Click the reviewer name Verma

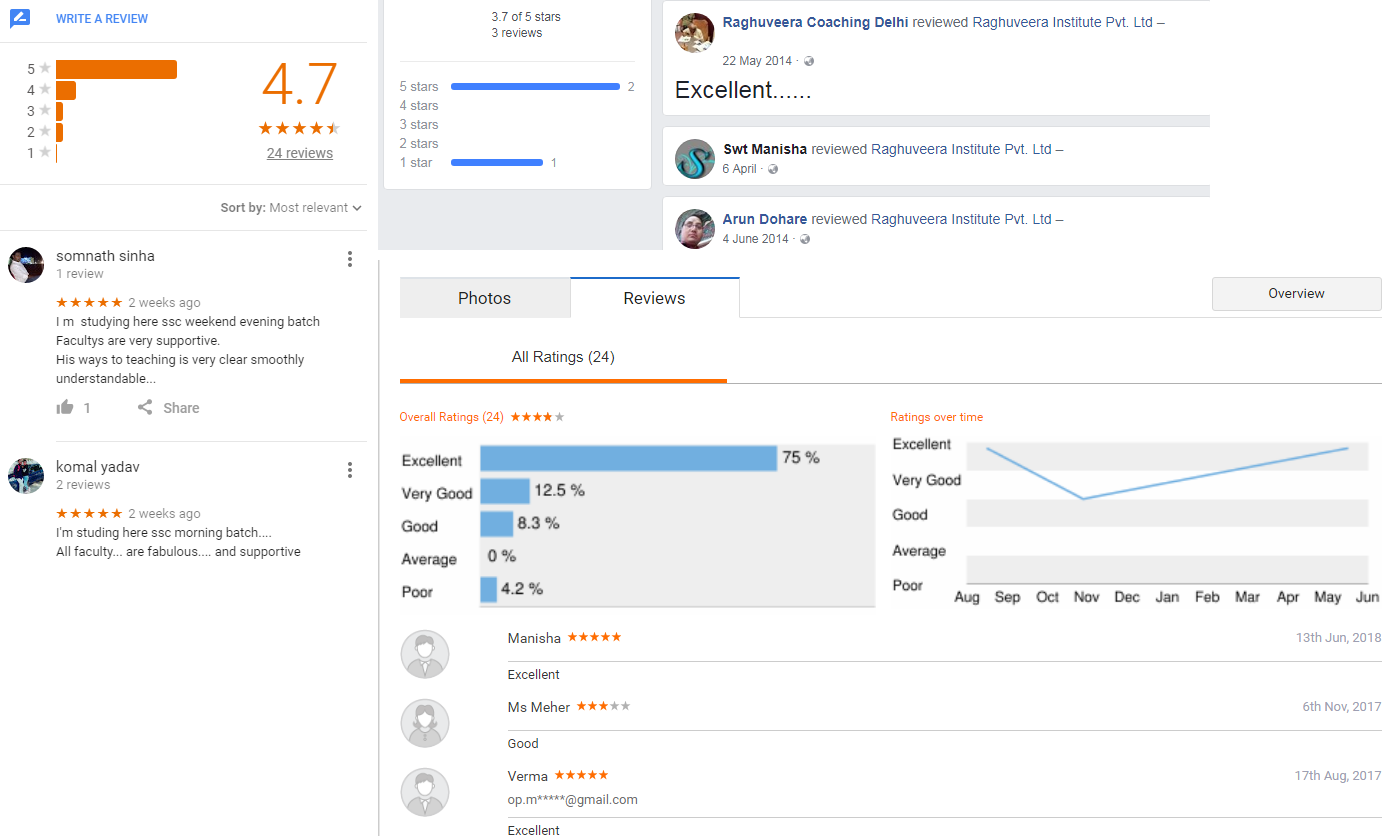coord(528,776)
